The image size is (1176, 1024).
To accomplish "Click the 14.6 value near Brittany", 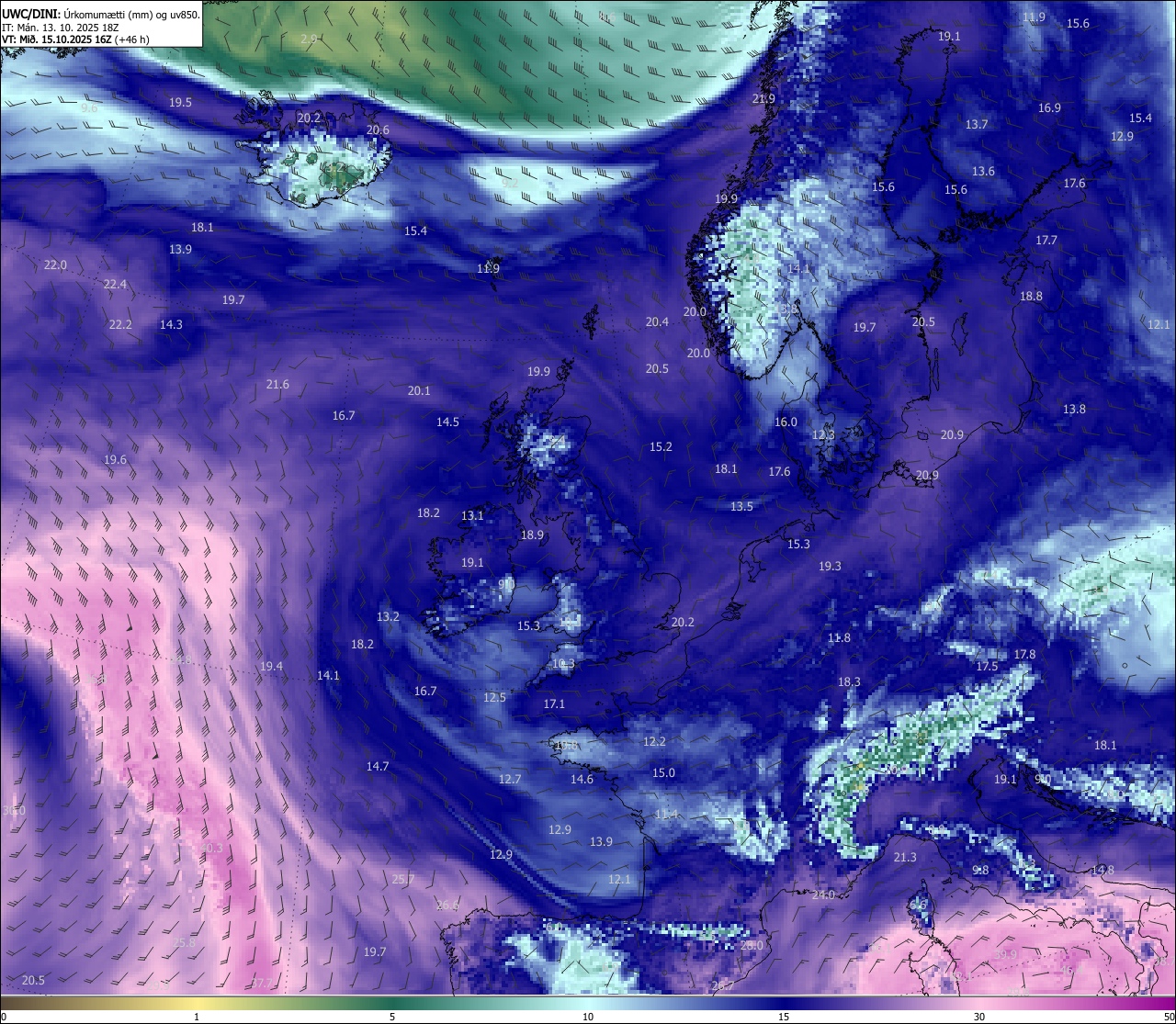I will coord(582,780).
